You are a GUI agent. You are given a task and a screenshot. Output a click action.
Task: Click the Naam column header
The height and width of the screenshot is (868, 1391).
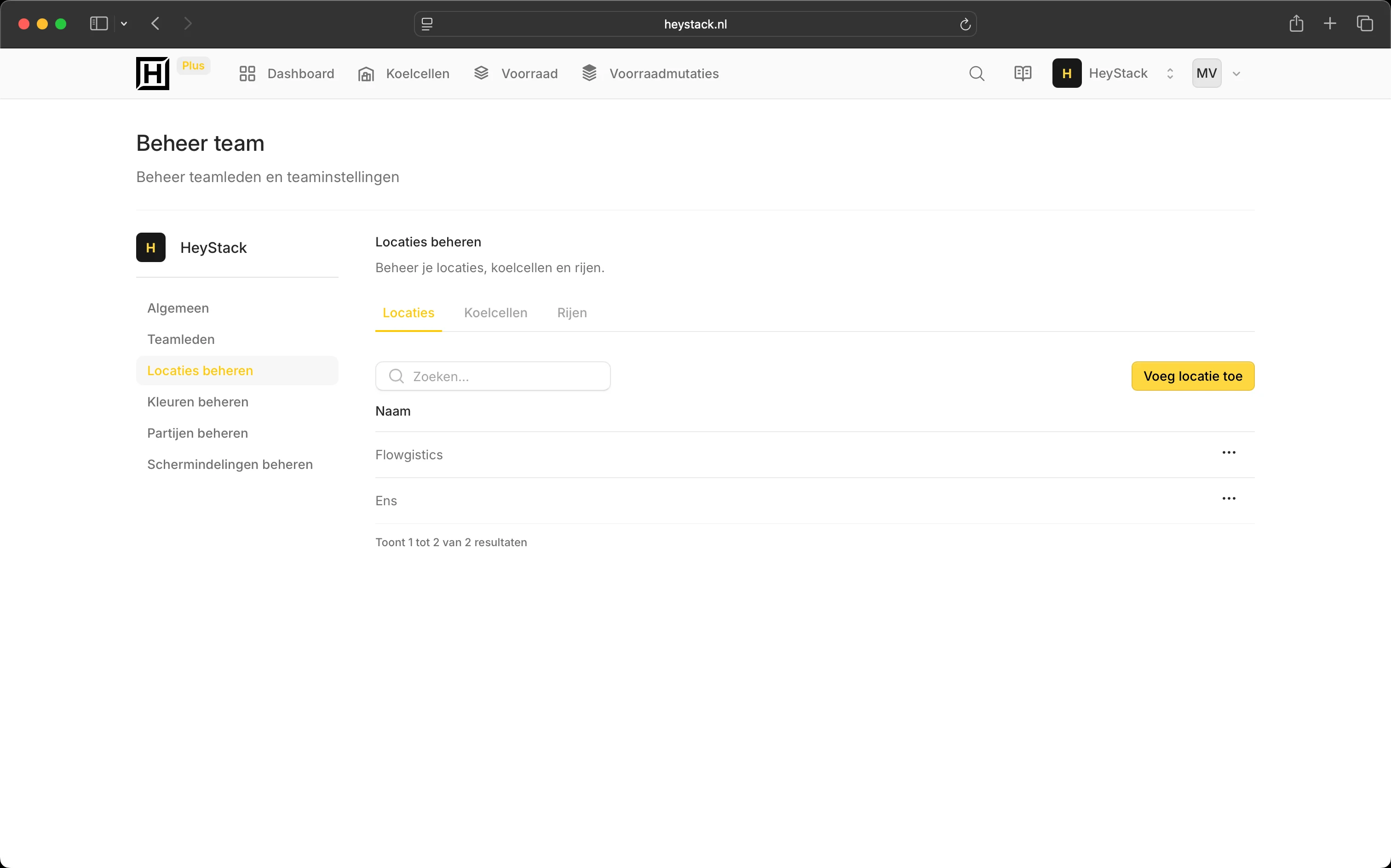click(x=393, y=411)
